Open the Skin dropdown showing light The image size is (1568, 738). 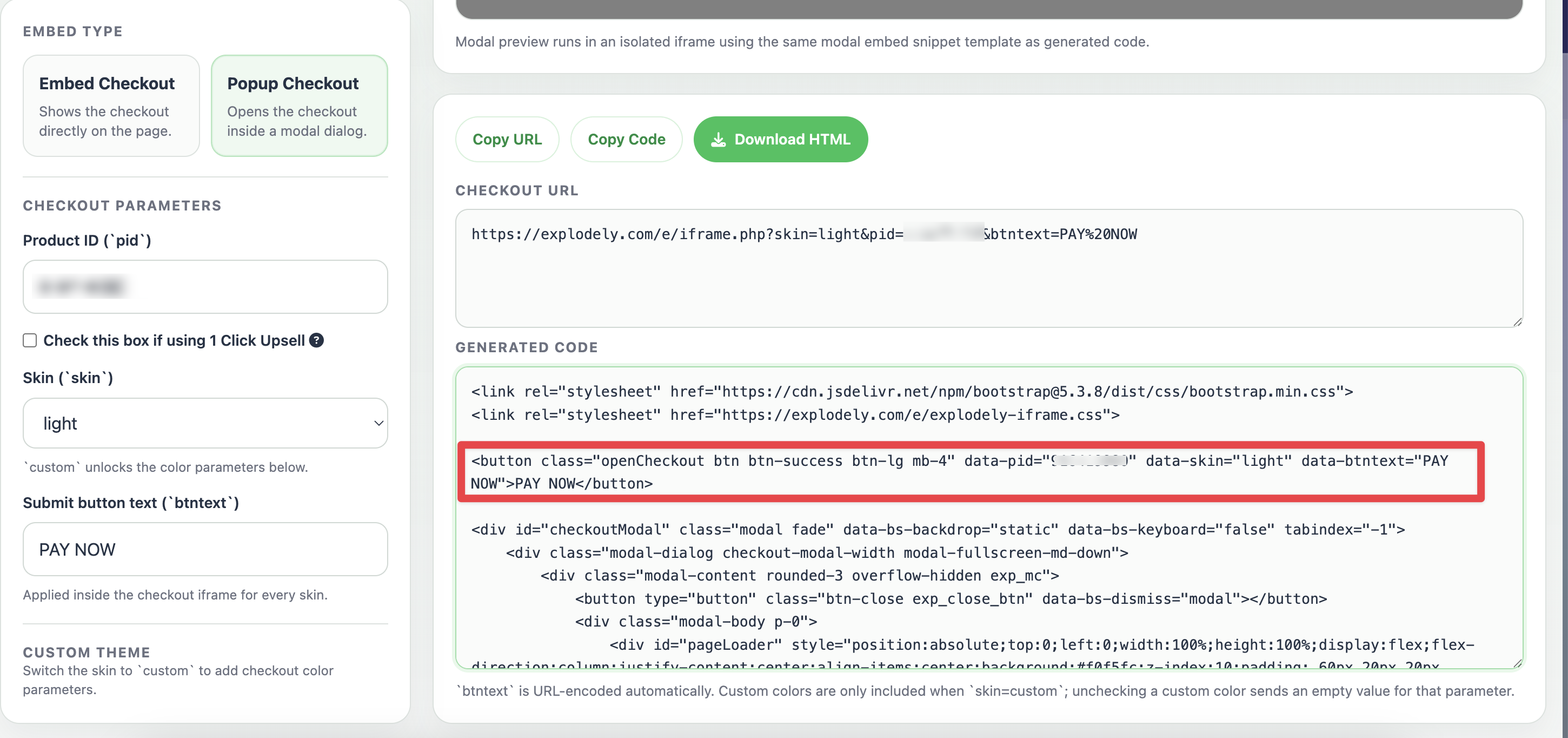[x=204, y=423]
